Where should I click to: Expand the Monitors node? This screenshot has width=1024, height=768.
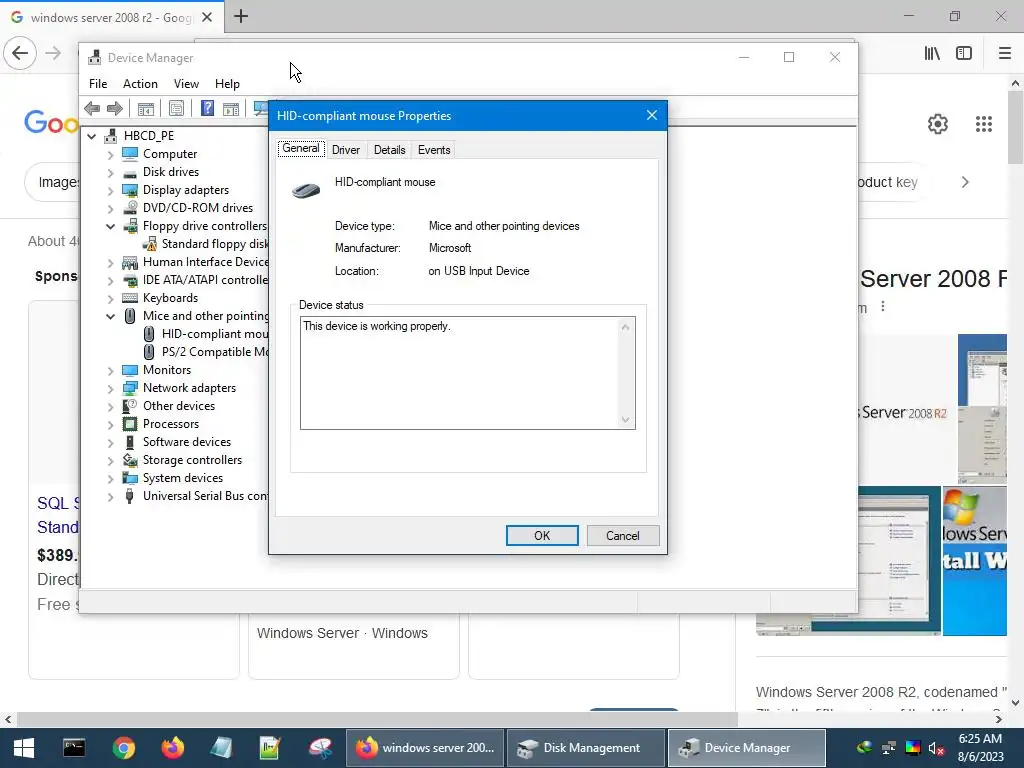point(110,371)
